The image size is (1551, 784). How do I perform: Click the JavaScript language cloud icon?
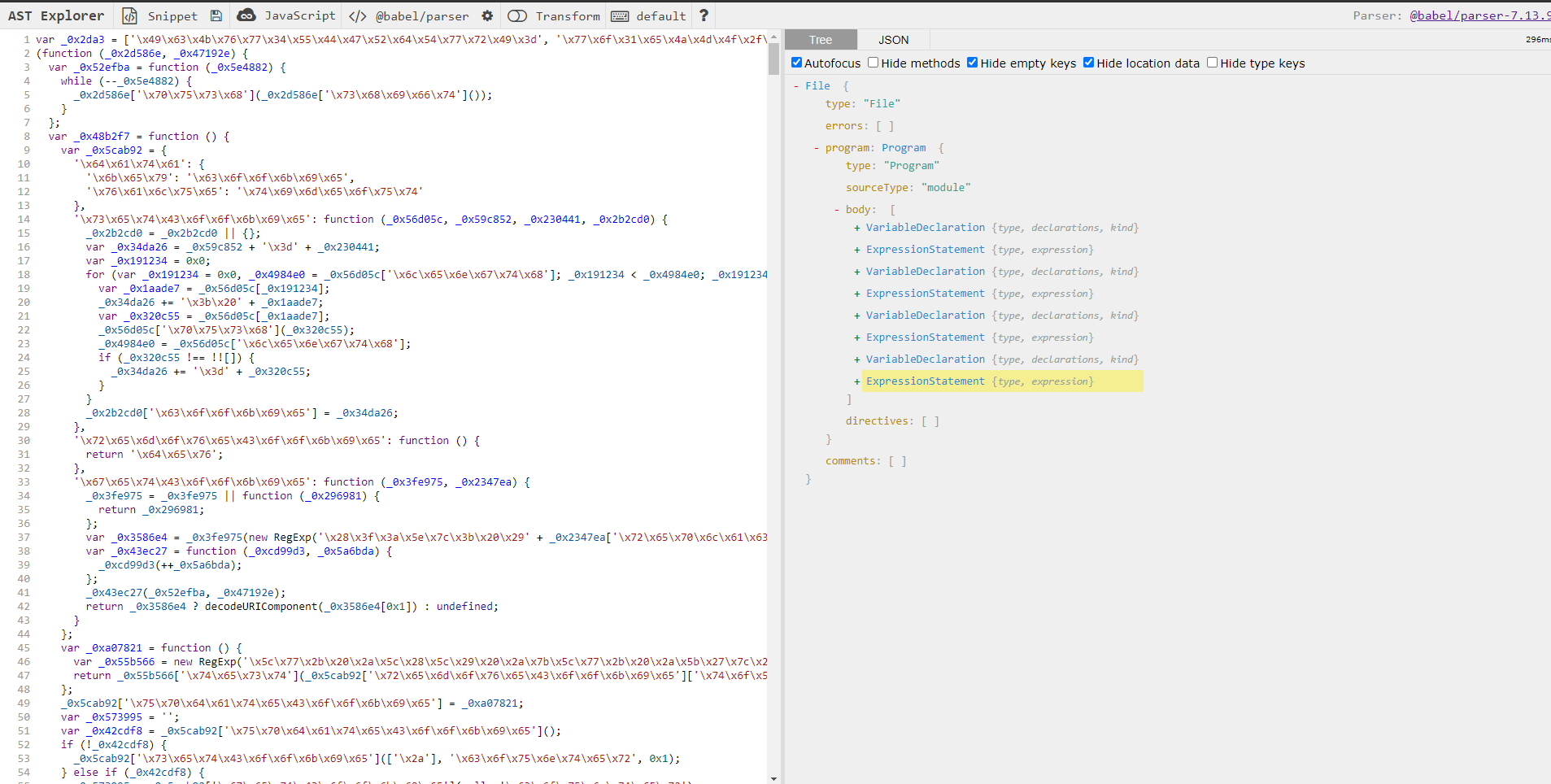point(246,15)
